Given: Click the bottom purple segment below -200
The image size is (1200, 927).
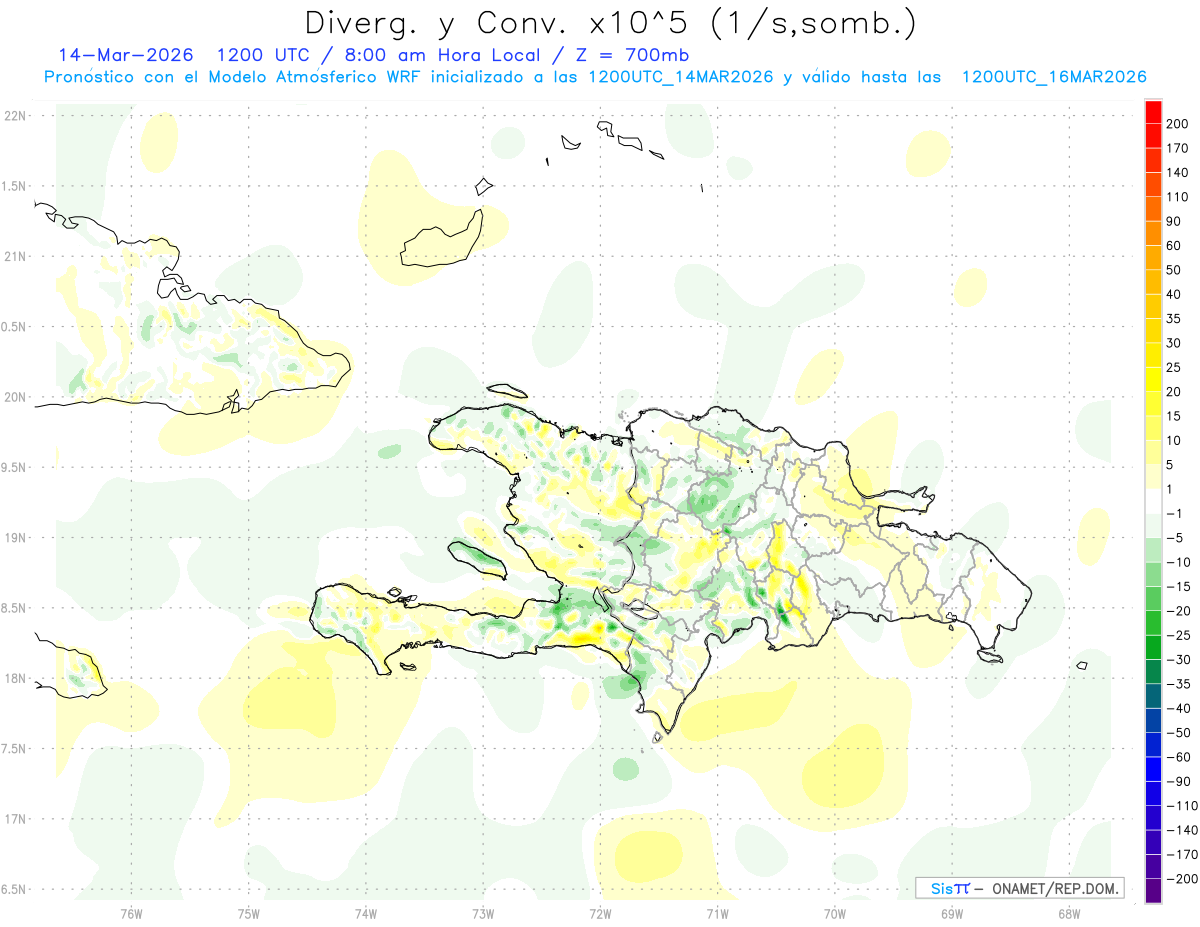Looking at the screenshot, I should [x=1153, y=891].
